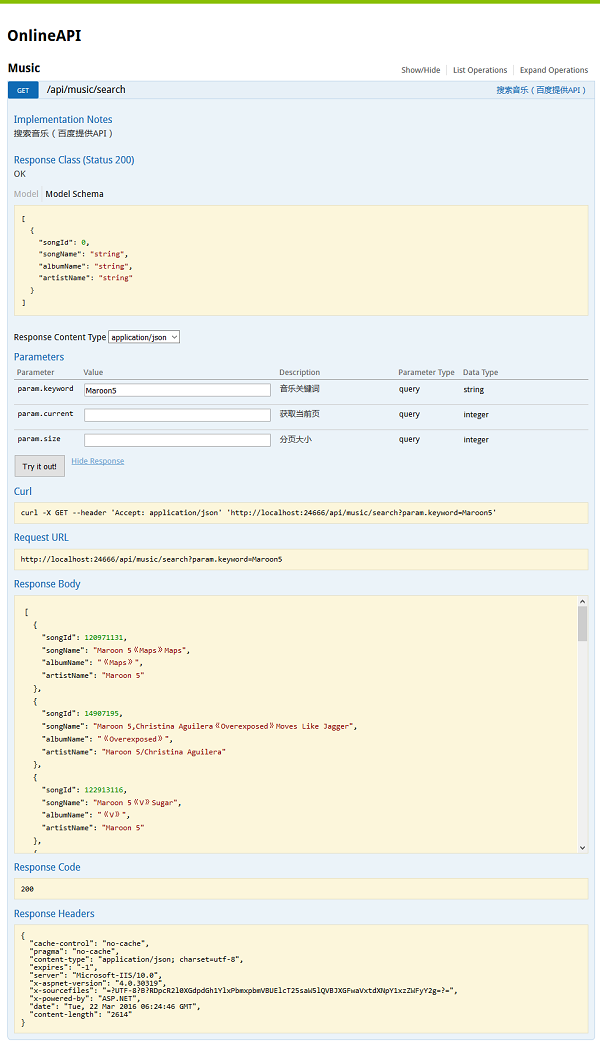Click Expand Operations link
600x1045 pixels.
(x=553, y=71)
